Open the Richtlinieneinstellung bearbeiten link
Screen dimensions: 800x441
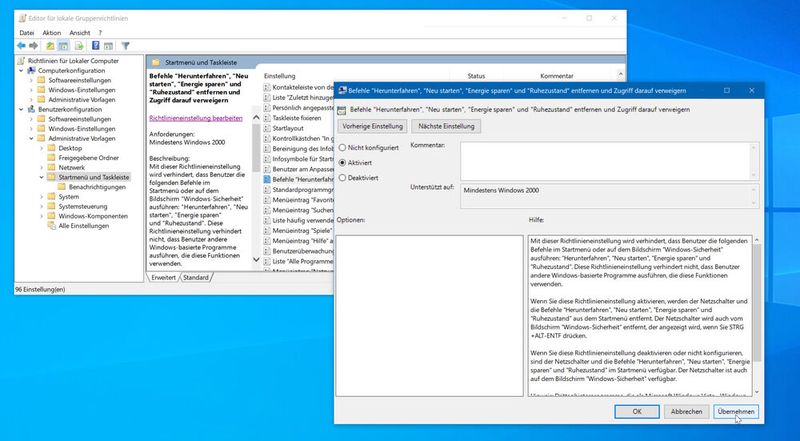(196, 118)
